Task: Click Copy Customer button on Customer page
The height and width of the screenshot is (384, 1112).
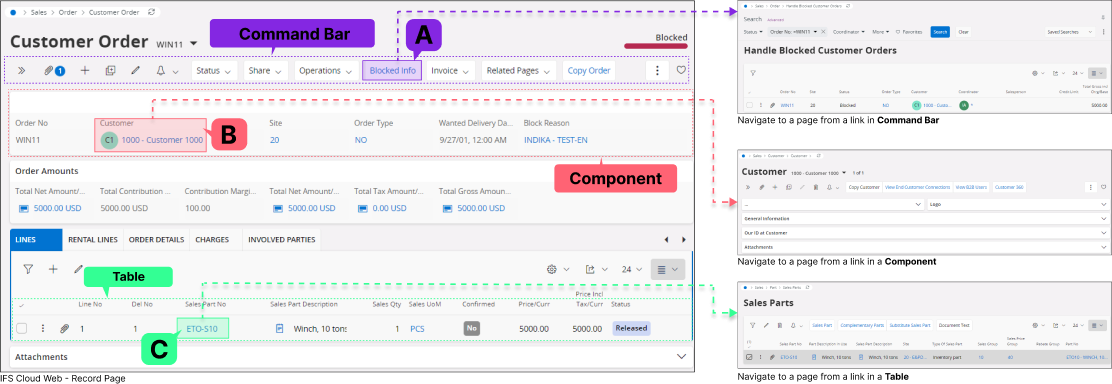Action: [x=864, y=187]
